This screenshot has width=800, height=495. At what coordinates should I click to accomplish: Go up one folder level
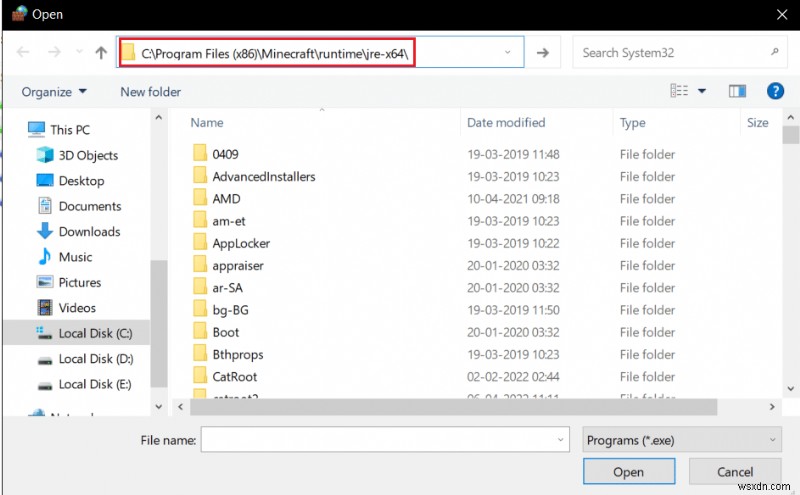[x=101, y=52]
